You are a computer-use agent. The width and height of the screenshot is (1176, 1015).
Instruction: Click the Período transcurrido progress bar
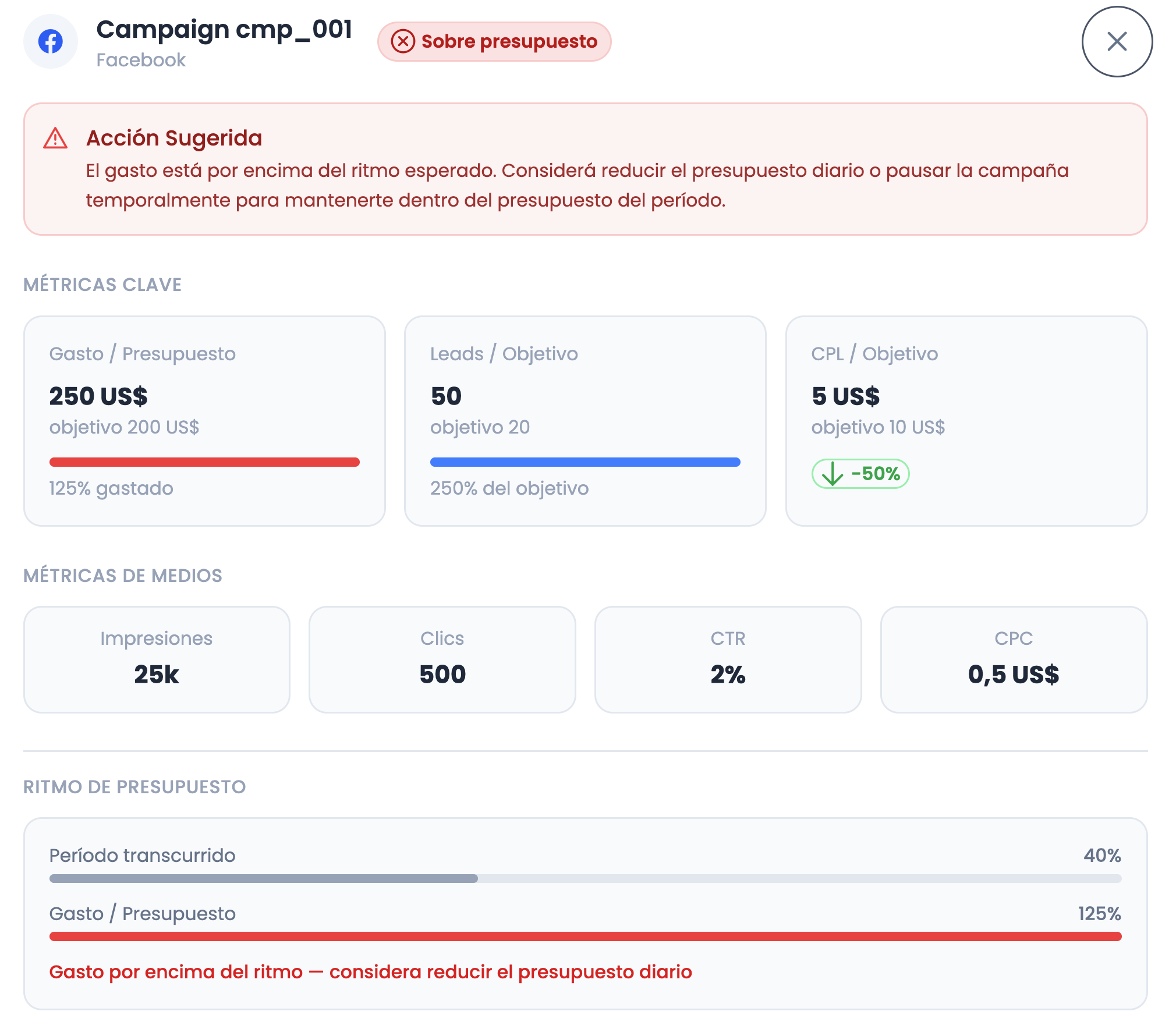click(585, 878)
